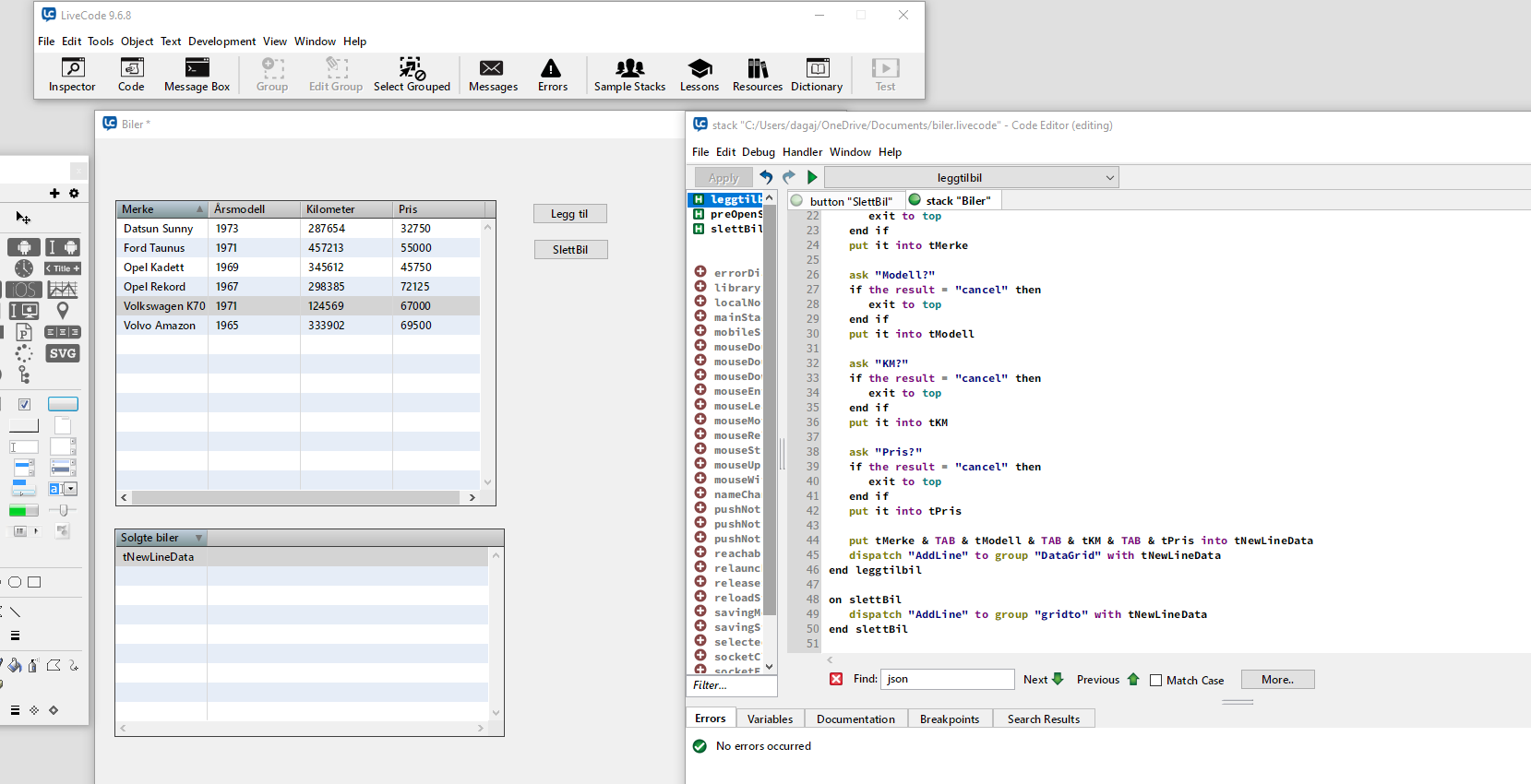Click the Find text input field

[947, 679]
